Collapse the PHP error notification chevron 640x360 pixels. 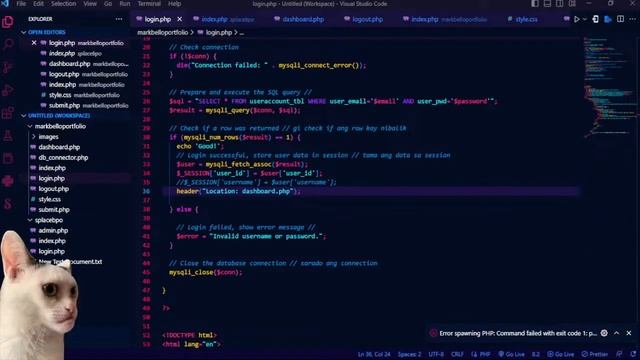click(616, 333)
